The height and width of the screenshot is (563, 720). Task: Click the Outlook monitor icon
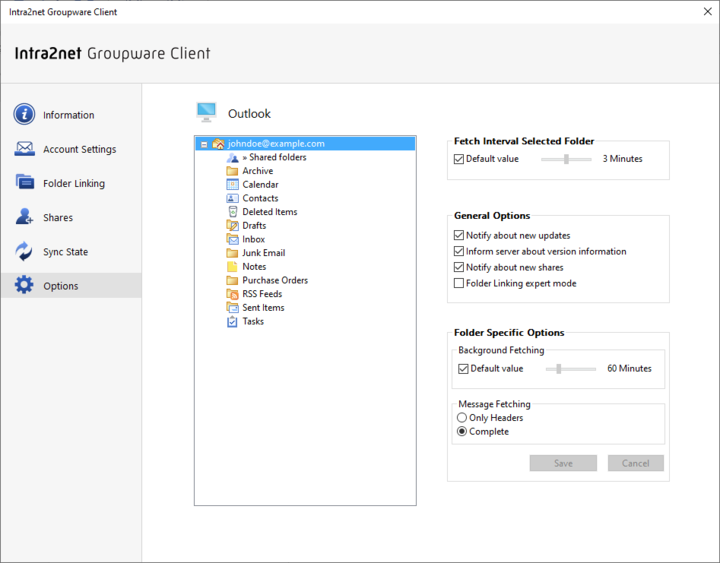pos(206,113)
